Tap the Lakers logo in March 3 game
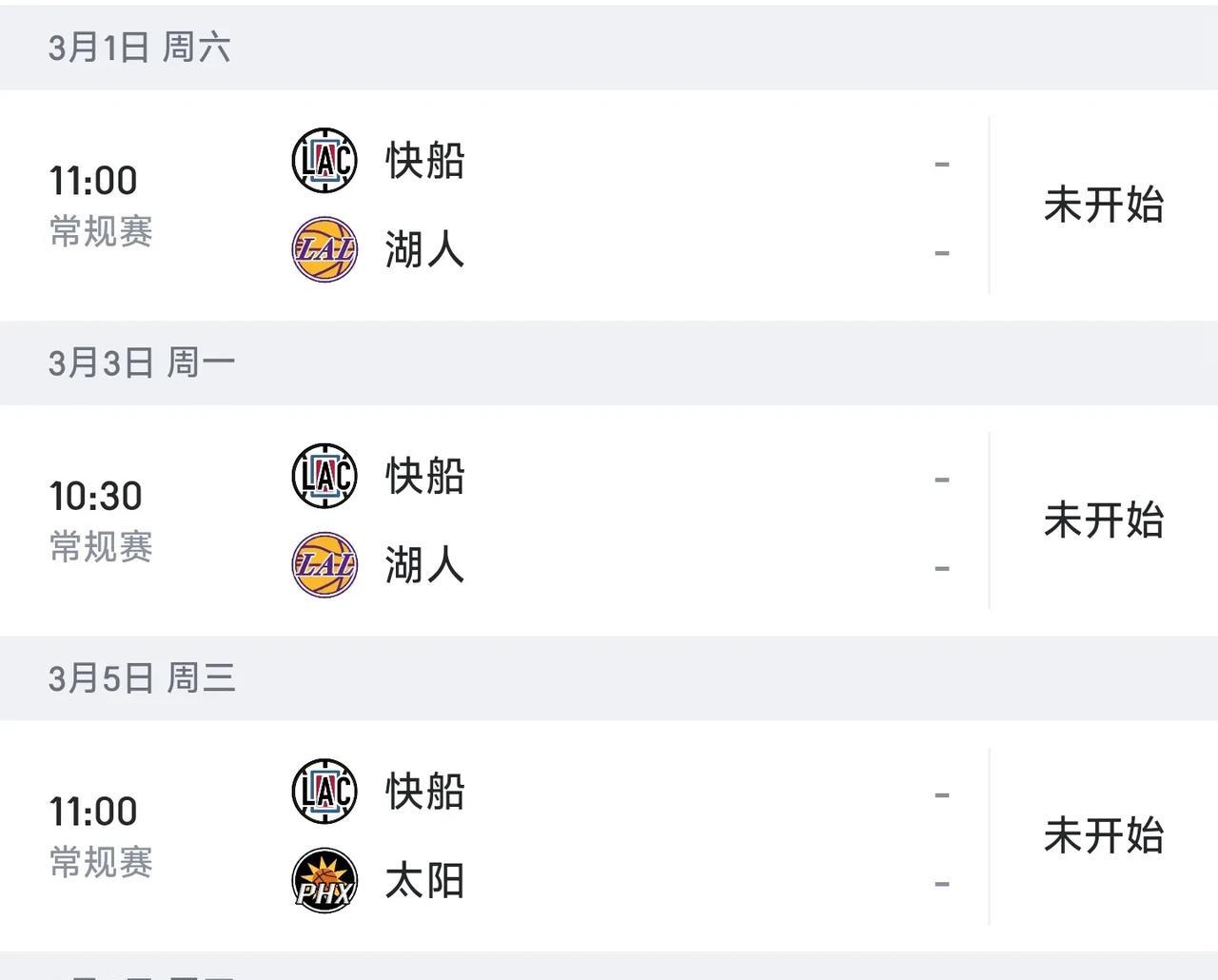The image size is (1218, 980). (324, 564)
